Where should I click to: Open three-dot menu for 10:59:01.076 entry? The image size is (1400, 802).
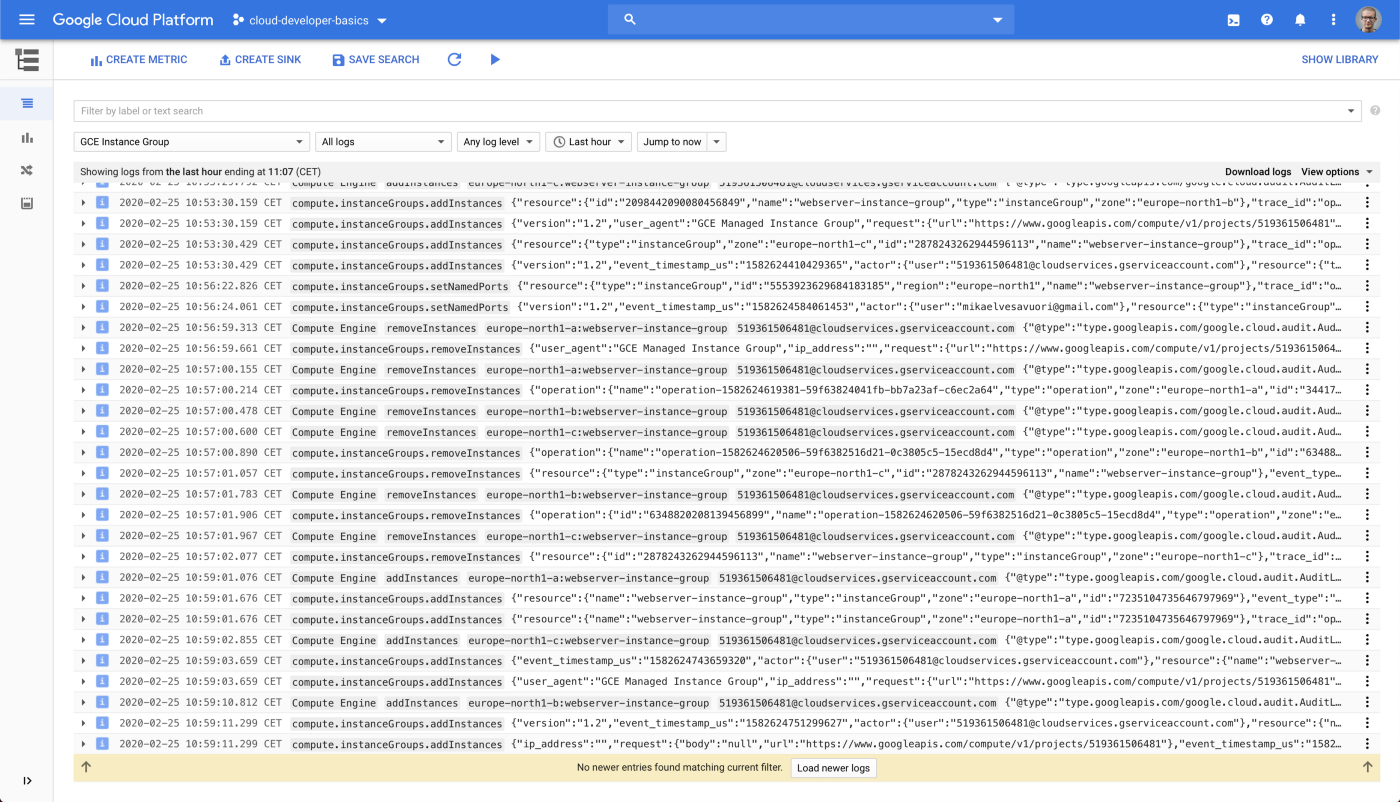(x=1367, y=578)
